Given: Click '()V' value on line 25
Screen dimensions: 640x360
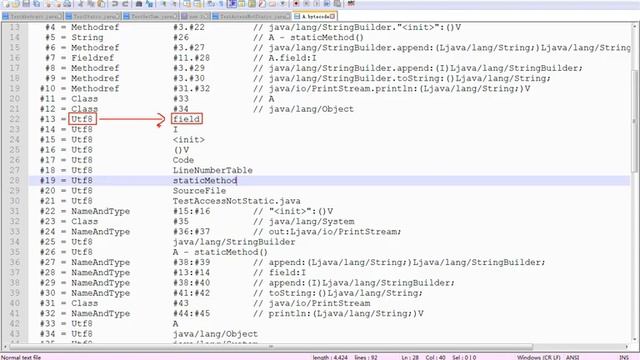Looking at the screenshot, I should pyautogui.click(x=181, y=150).
